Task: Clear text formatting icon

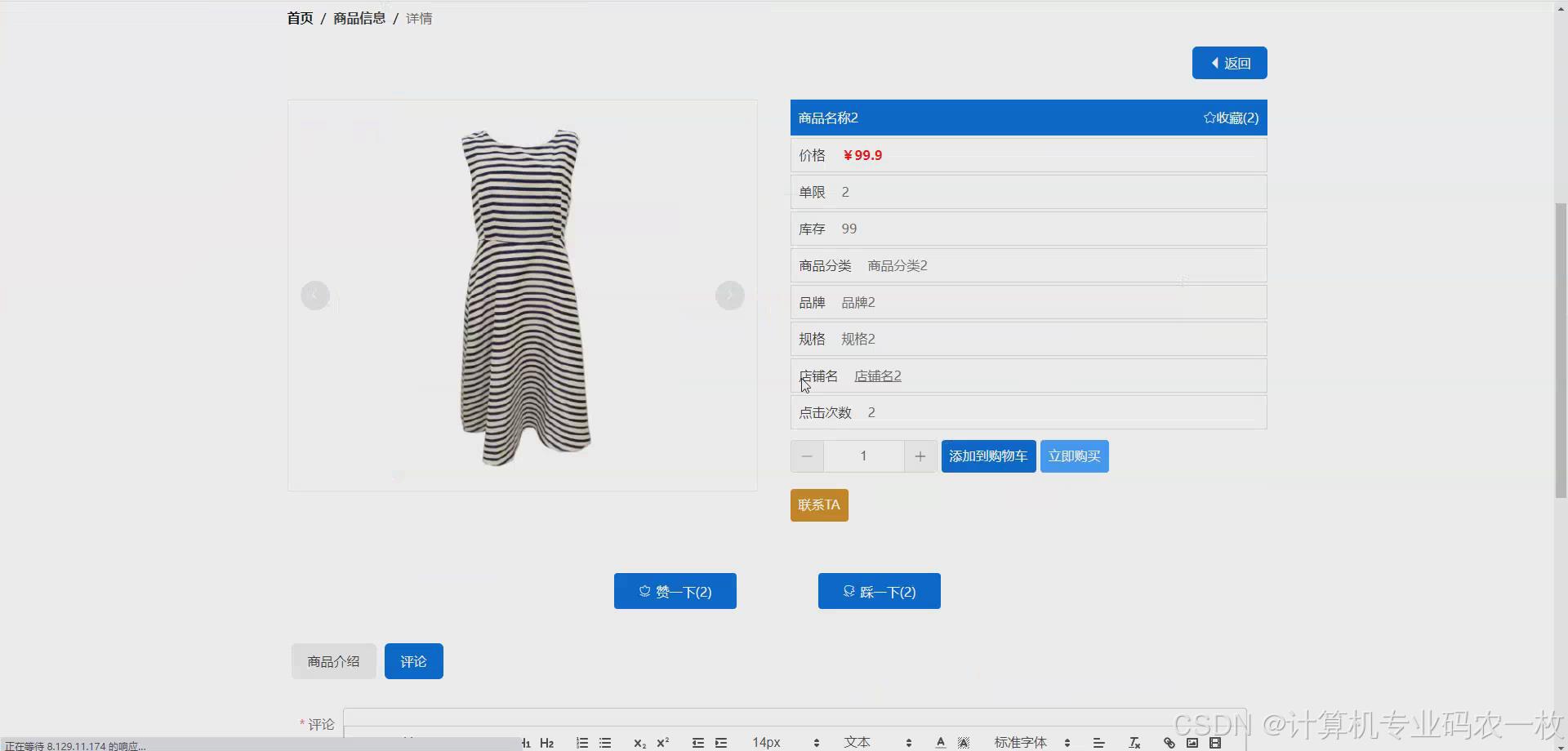Action: click(x=1134, y=743)
